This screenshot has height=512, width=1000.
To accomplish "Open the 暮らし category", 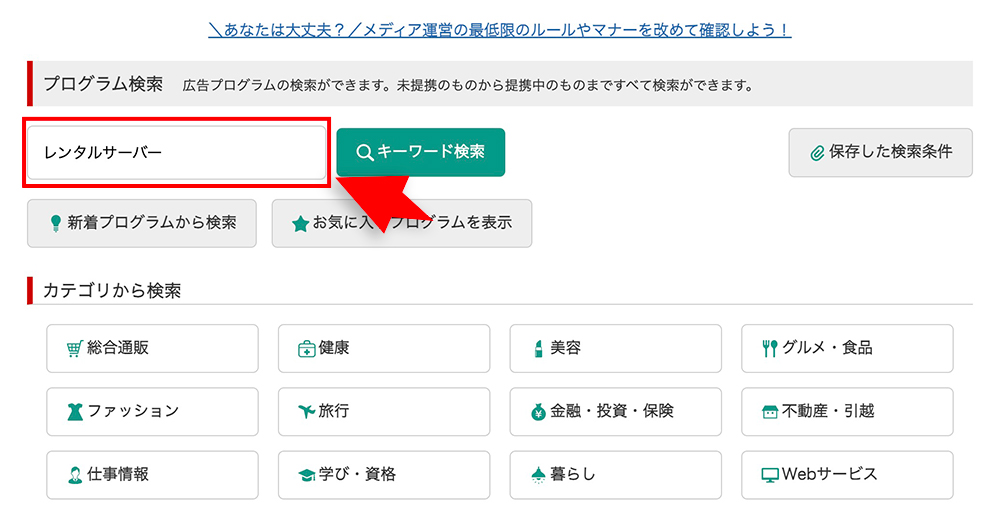I will 615,474.
